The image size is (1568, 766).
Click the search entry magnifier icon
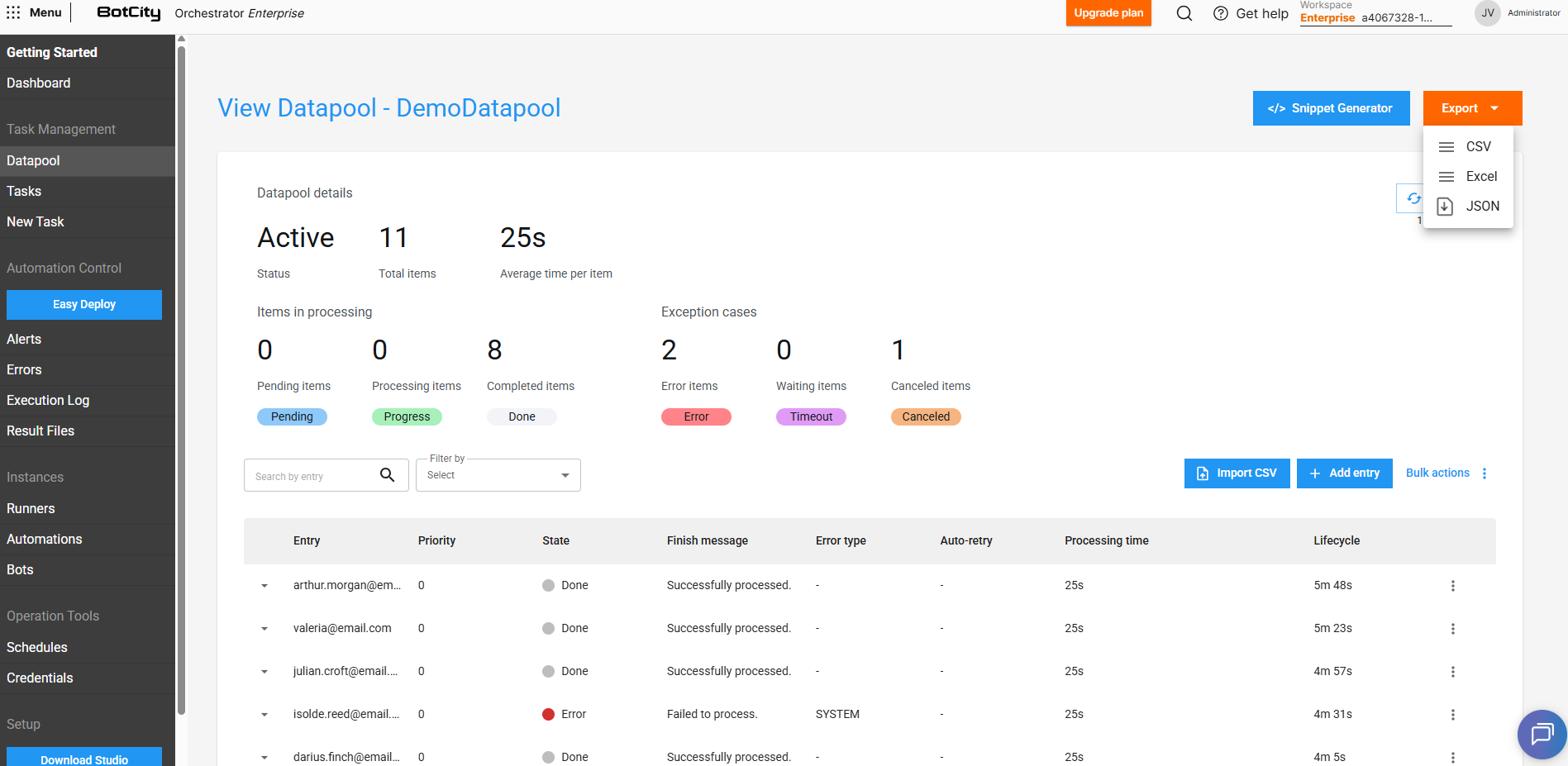[387, 475]
